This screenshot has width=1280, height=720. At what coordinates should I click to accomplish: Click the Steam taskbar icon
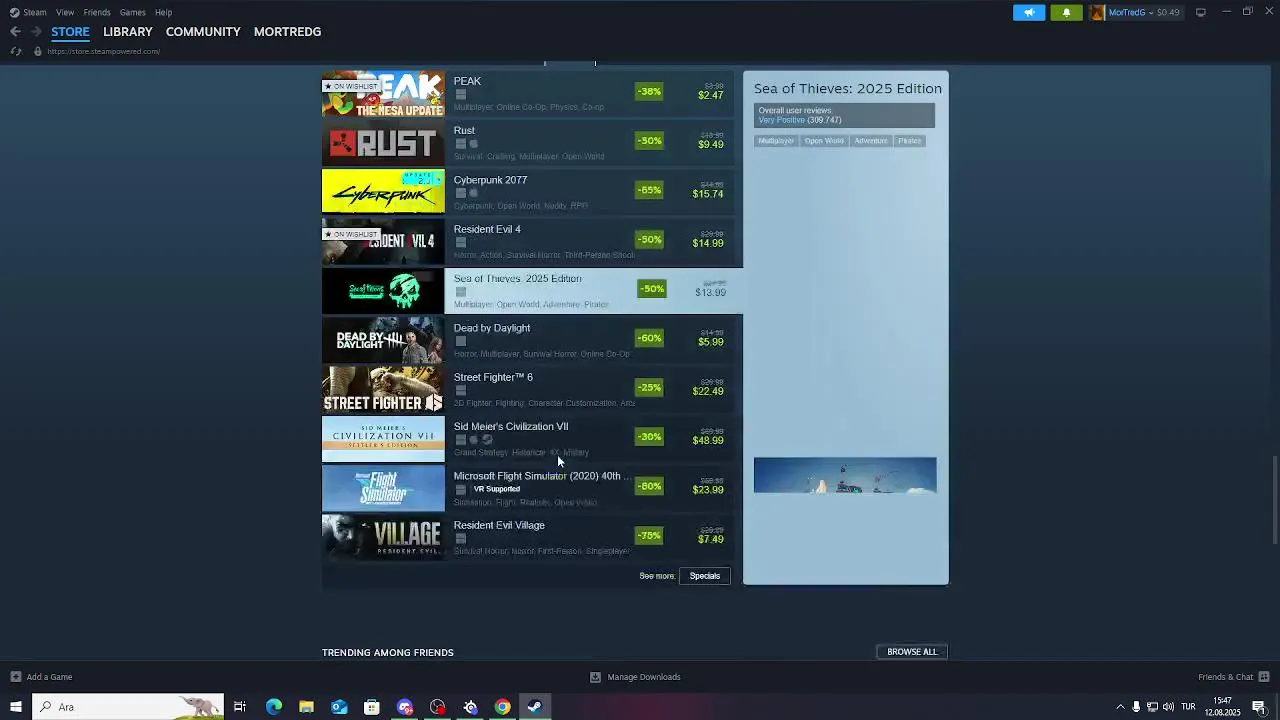[535, 707]
